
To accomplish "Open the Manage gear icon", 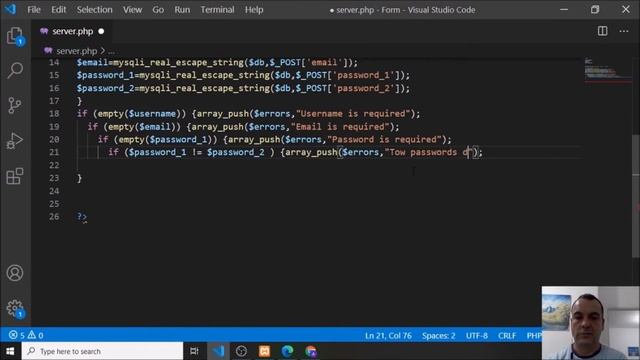I will click(x=15, y=308).
